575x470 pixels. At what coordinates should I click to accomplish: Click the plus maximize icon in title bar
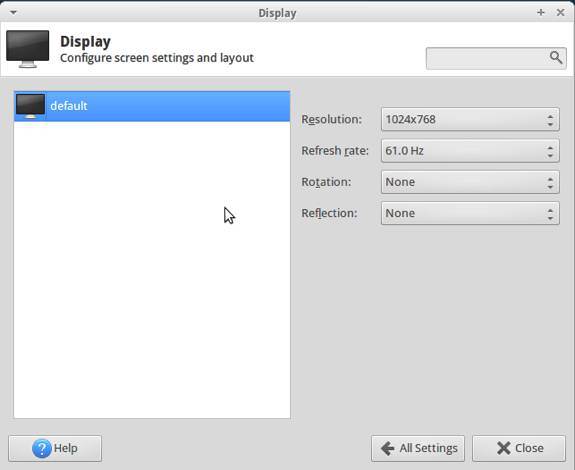coord(541,12)
